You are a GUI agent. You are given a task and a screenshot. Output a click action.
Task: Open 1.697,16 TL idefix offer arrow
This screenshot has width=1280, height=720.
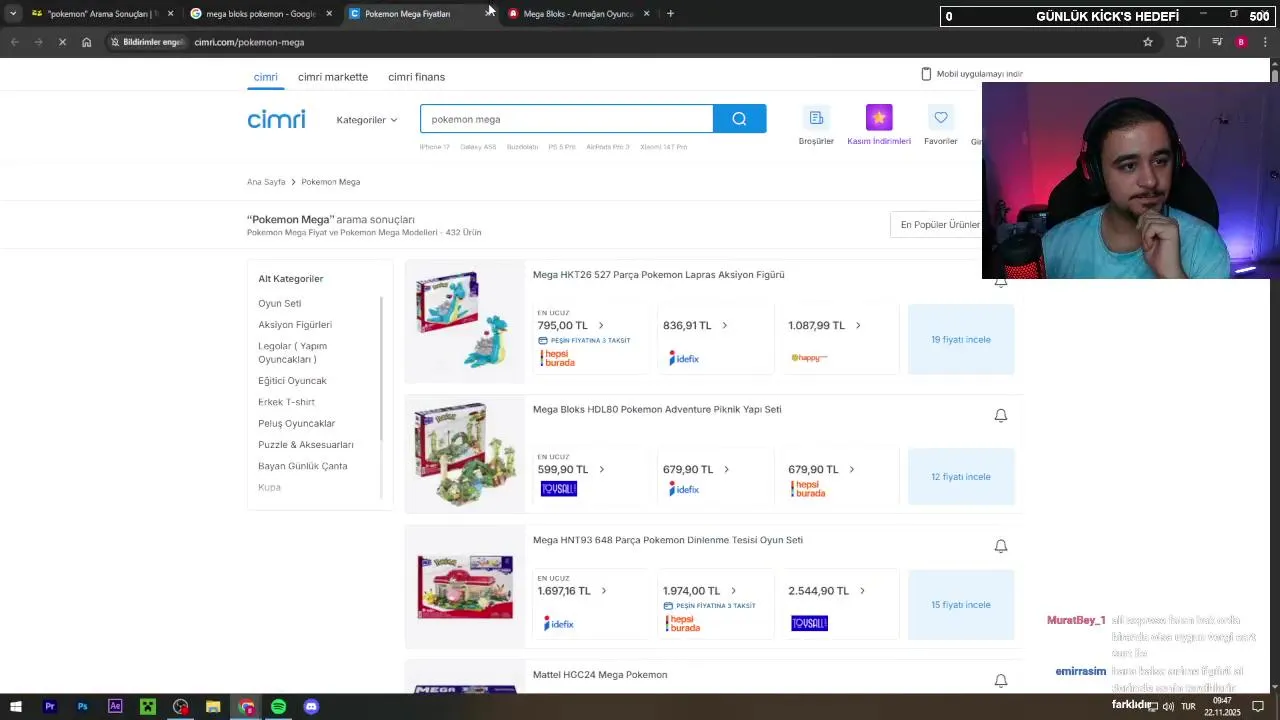click(x=603, y=591)
